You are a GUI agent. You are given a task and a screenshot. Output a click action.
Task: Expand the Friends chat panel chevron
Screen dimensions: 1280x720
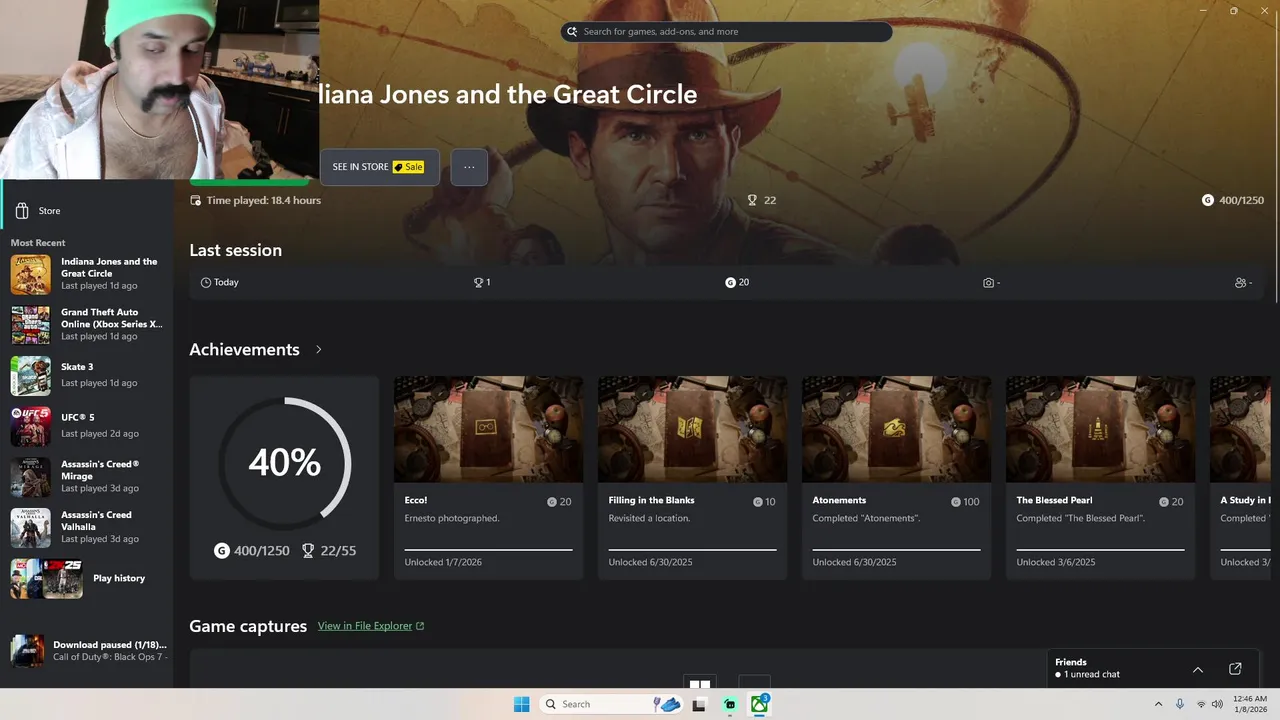1197,669
